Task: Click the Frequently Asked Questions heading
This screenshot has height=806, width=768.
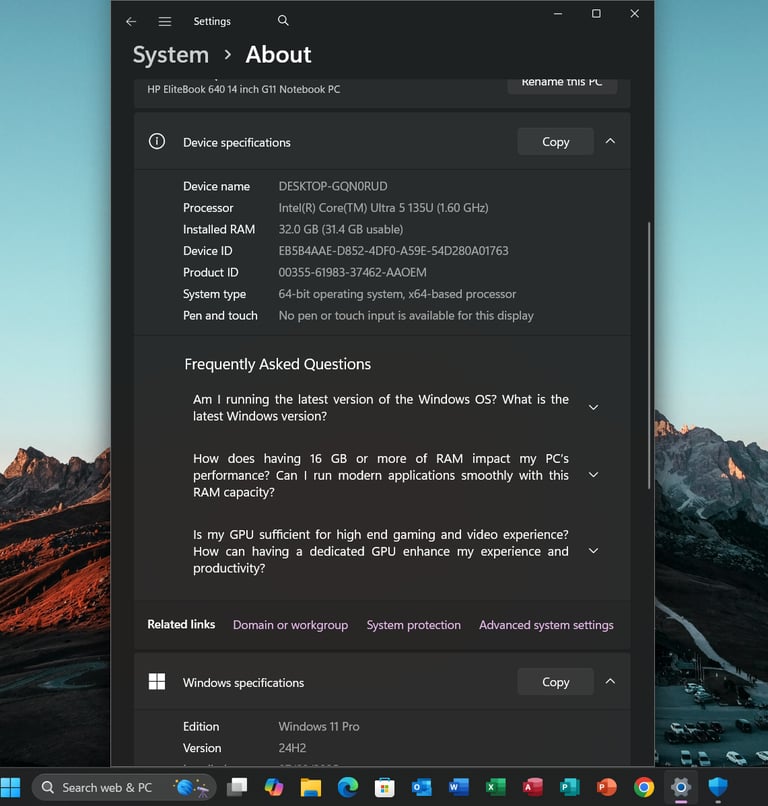Action: [x=278, y=364]
